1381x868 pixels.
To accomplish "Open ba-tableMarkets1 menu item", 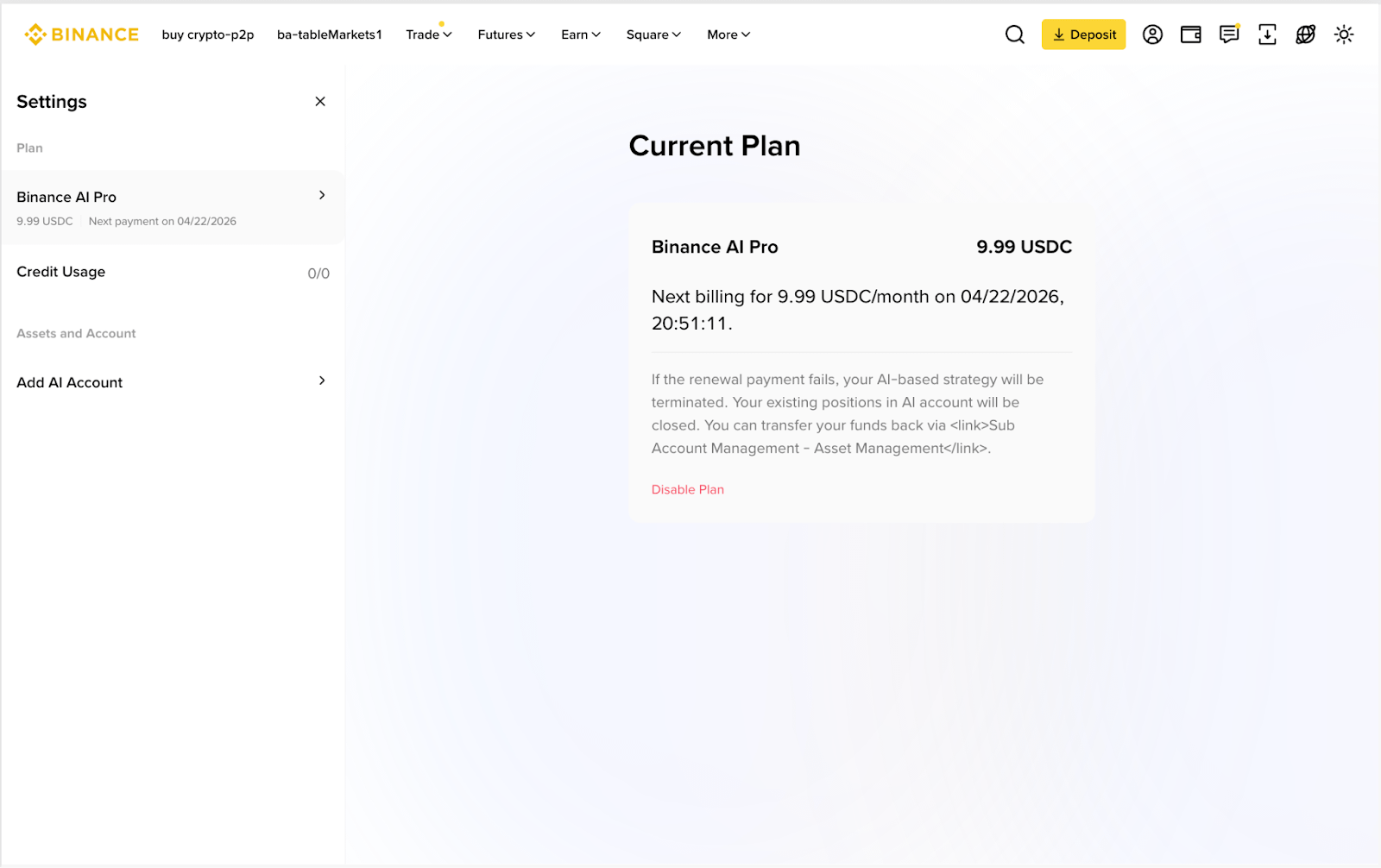I will pyautogui.click(x=329, y=35).
